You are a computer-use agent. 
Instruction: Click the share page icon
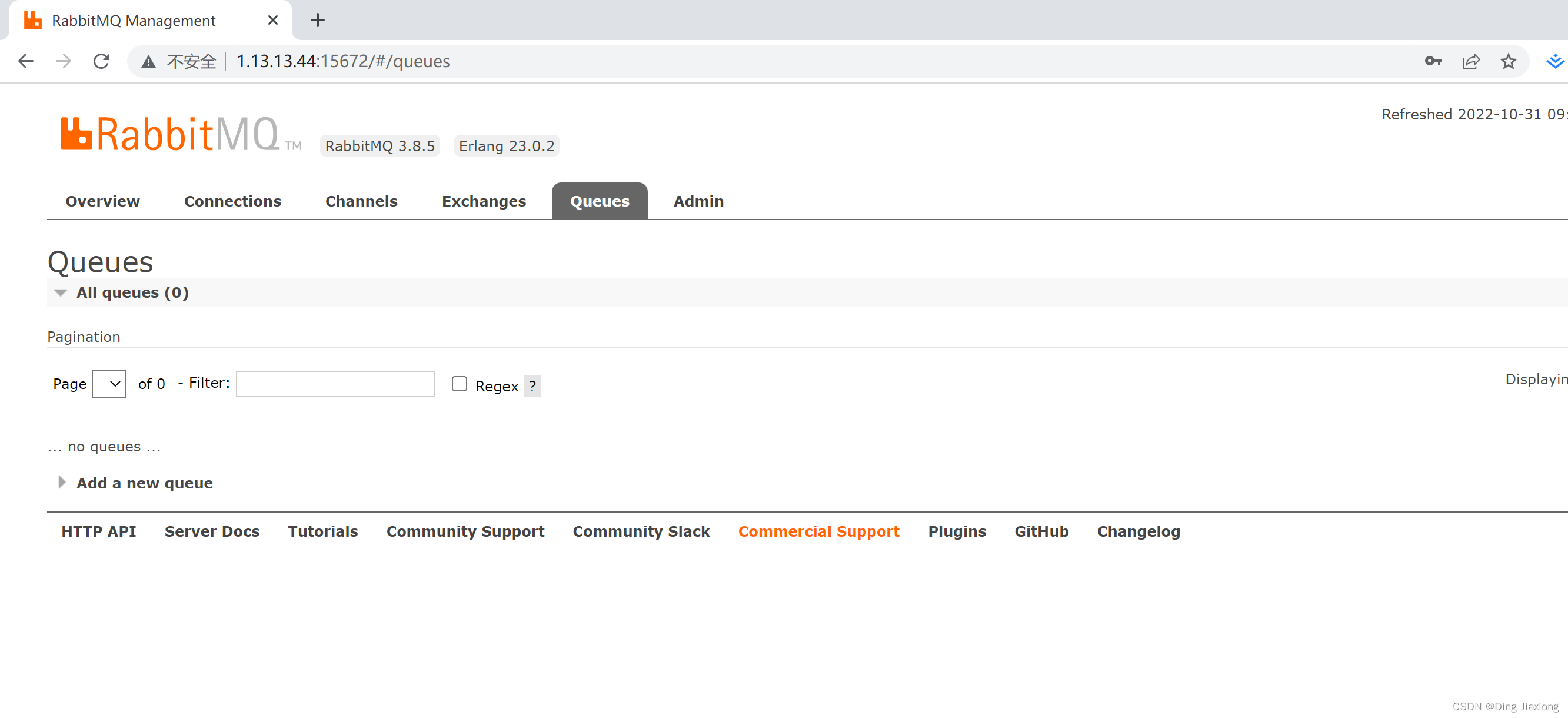pyautogui.click(x=1470, y=61)
